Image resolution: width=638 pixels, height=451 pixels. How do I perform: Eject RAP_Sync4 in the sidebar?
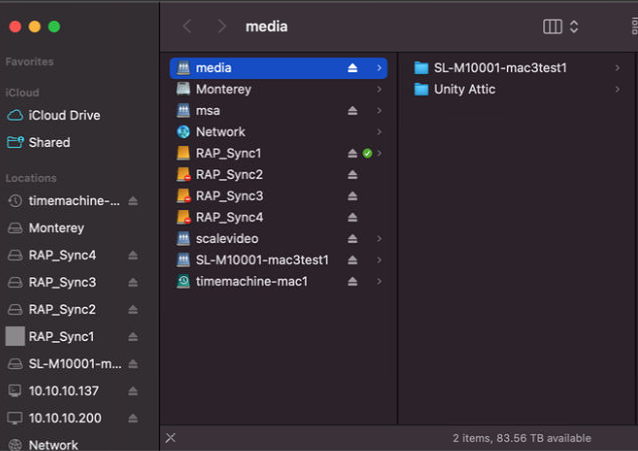point(133,255)
